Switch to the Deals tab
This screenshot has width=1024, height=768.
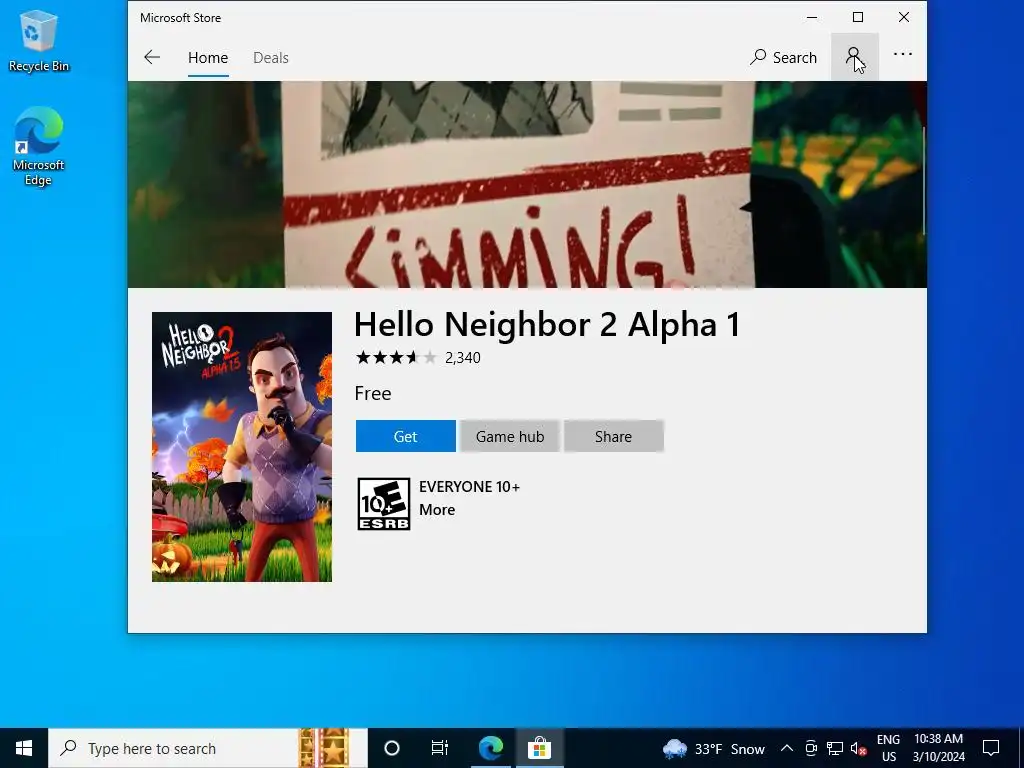coord(270,57)
